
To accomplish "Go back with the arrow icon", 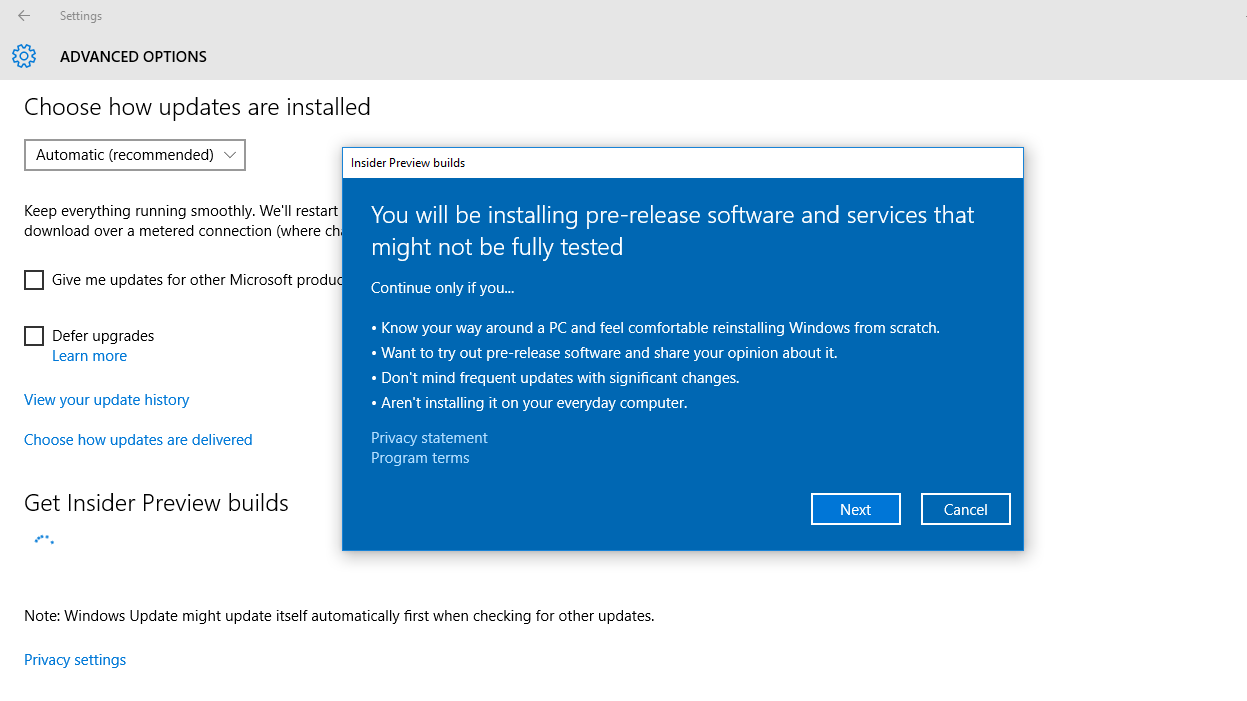I will tap(24, 16).
